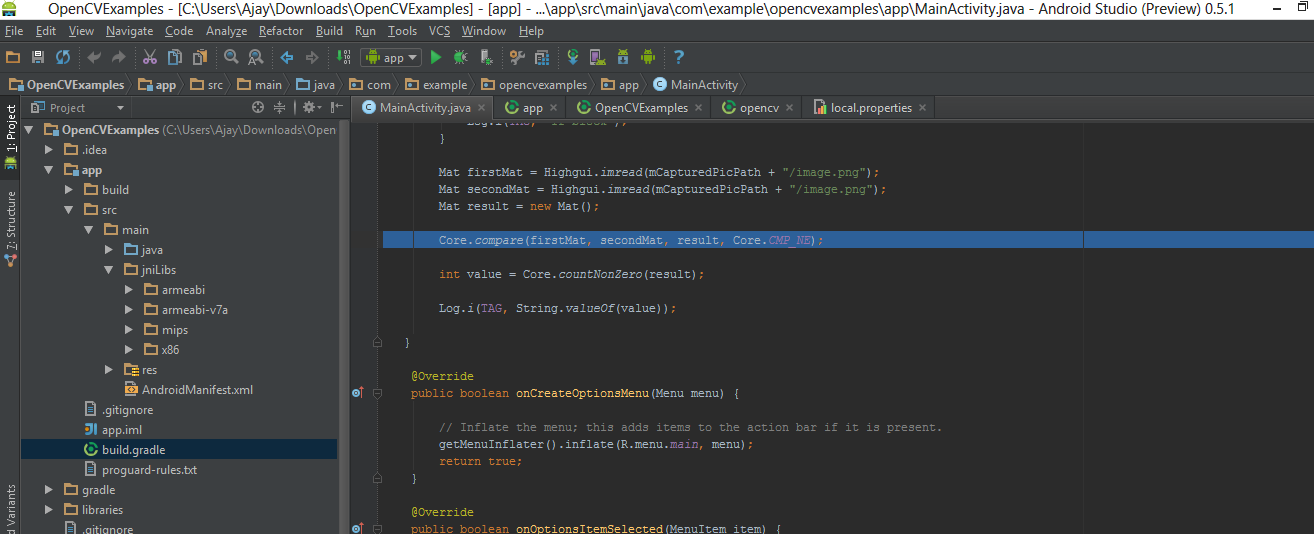Open the Project panel gear settings menu
The width and height of the screenshot is (1314, 534).
[x=310, y=107]
